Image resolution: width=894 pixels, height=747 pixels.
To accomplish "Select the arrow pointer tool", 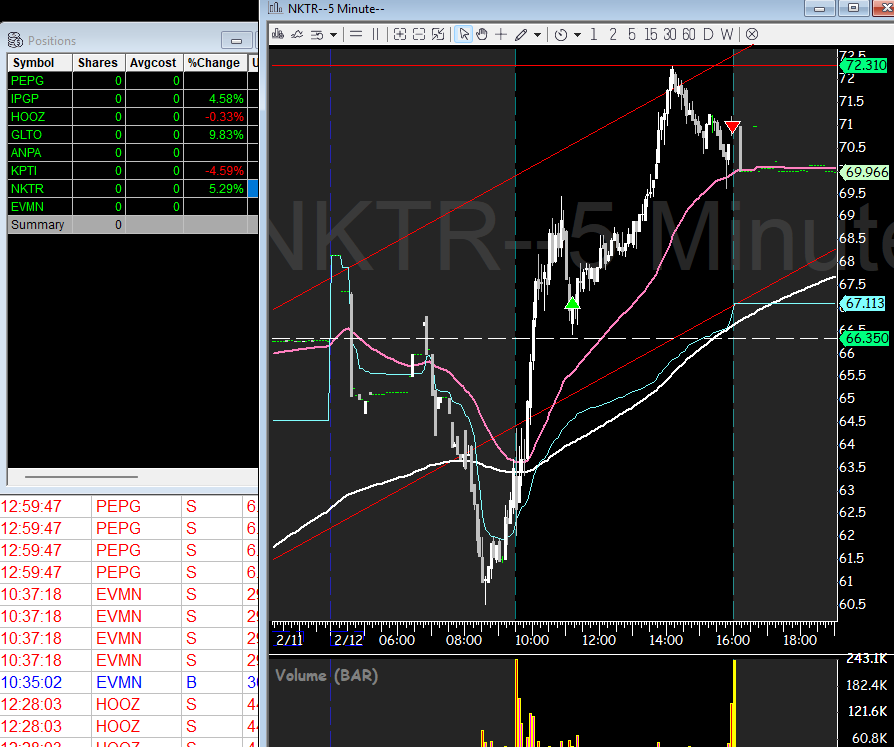I will [x=464, y=35].
